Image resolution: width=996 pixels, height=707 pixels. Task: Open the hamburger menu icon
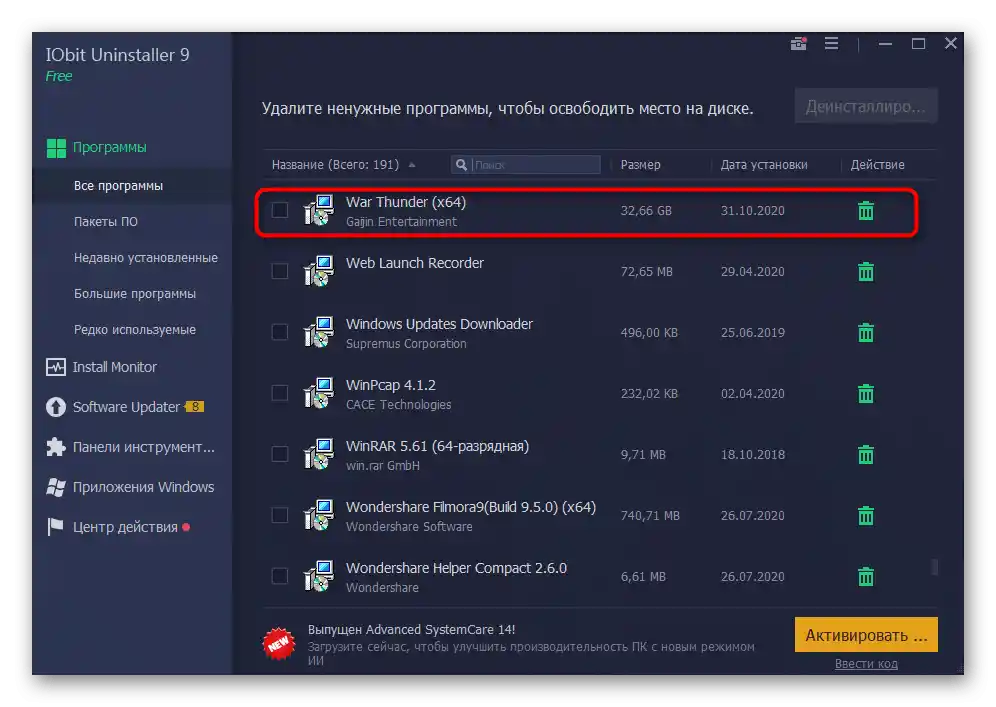pyautogui.click(x=831, y=43)
